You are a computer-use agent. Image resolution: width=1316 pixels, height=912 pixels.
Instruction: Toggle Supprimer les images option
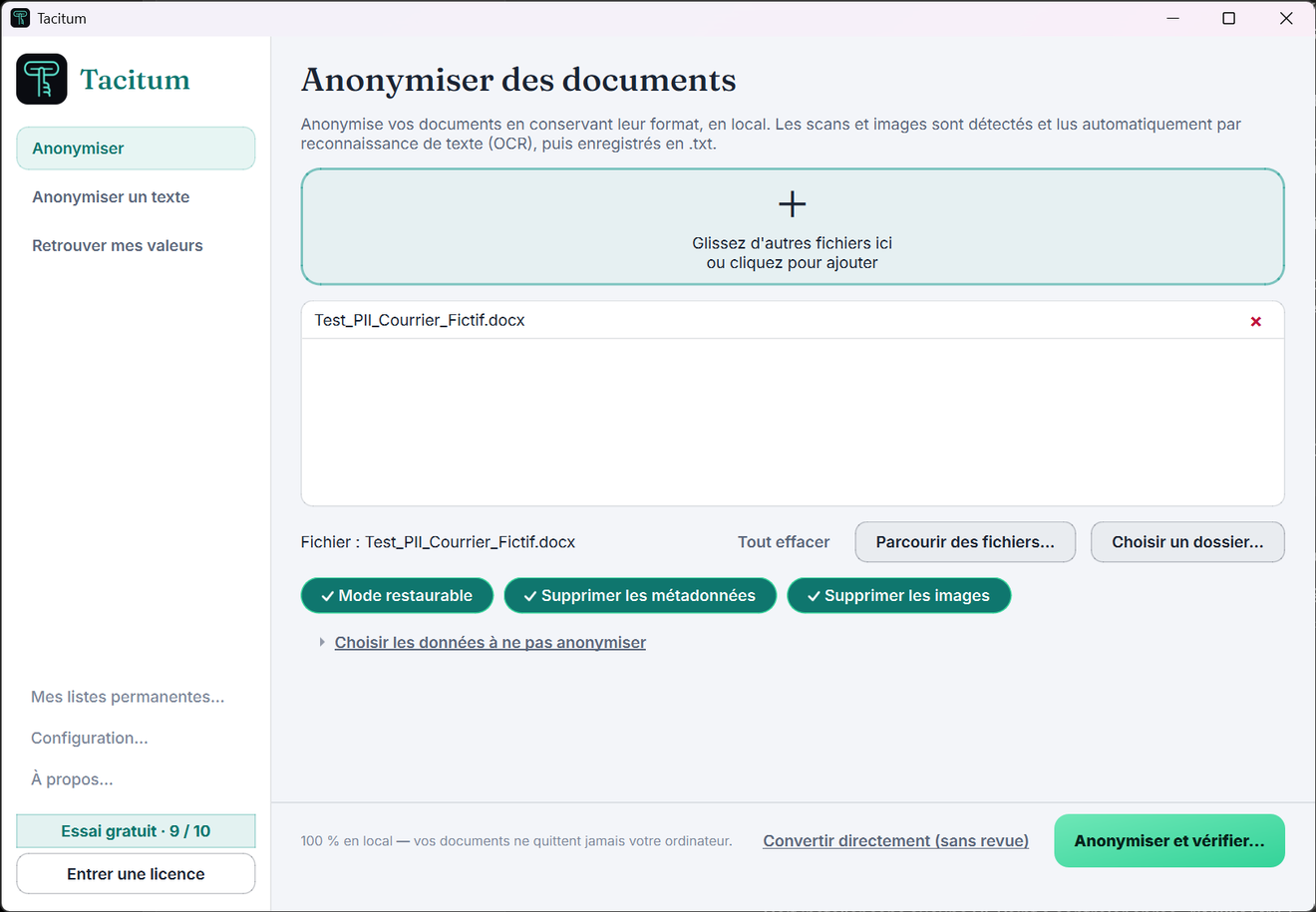coord(899,595)
